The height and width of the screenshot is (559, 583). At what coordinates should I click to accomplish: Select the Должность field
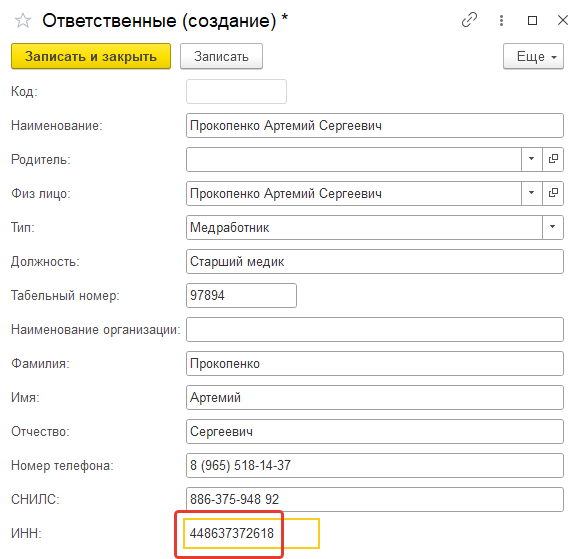[x=375, y=261]
